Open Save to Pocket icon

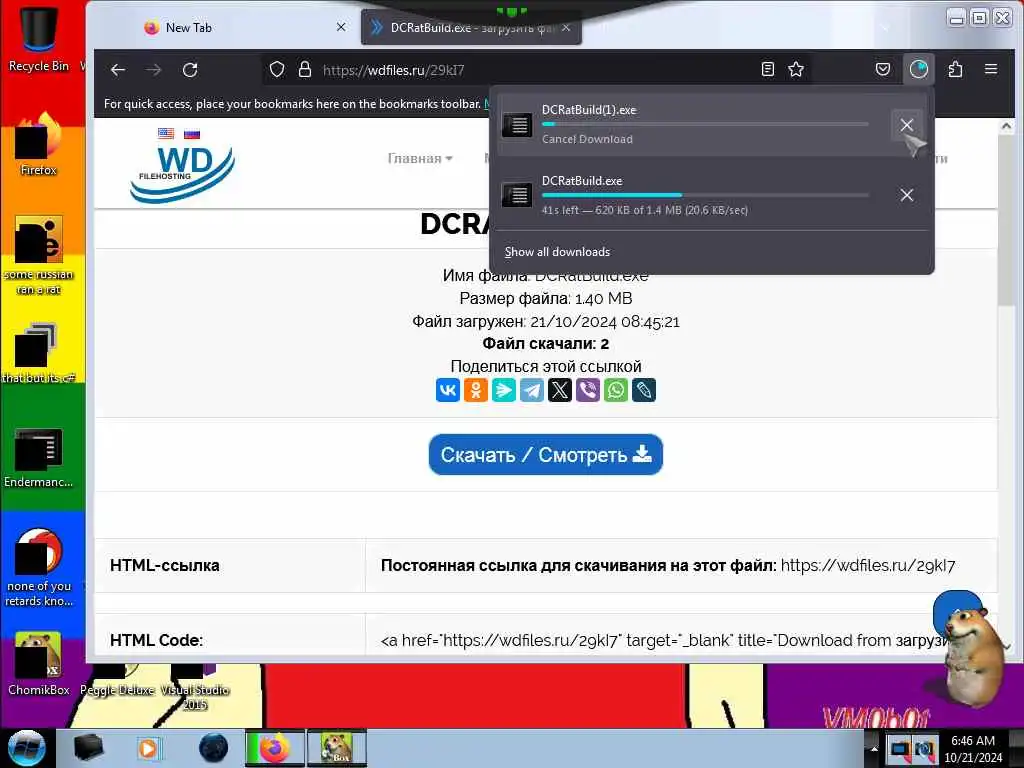pyautogui.click(x=883, y=69)
